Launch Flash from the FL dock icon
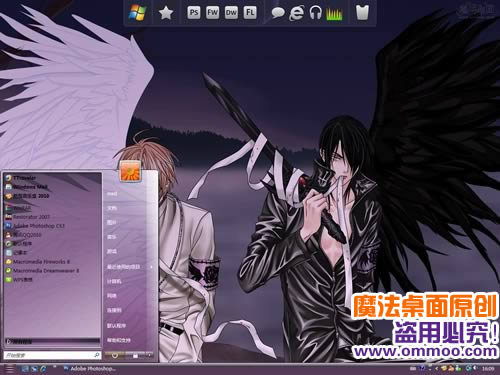Screen dimensions: 500x375 pyautogui.click(x=250, y=13)
